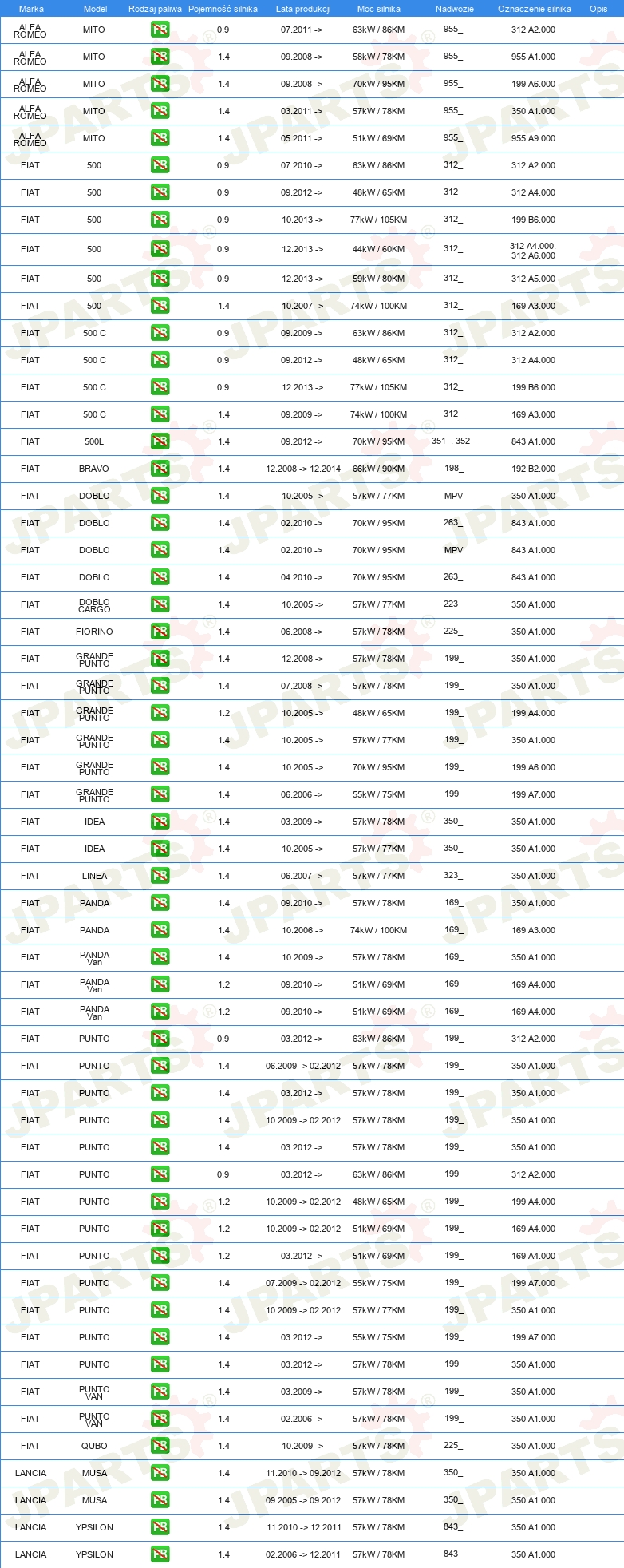Viewport: 624px width, 1568px height.
Task: Click the Moc silnika column header
Action: (x=379, y=9)
